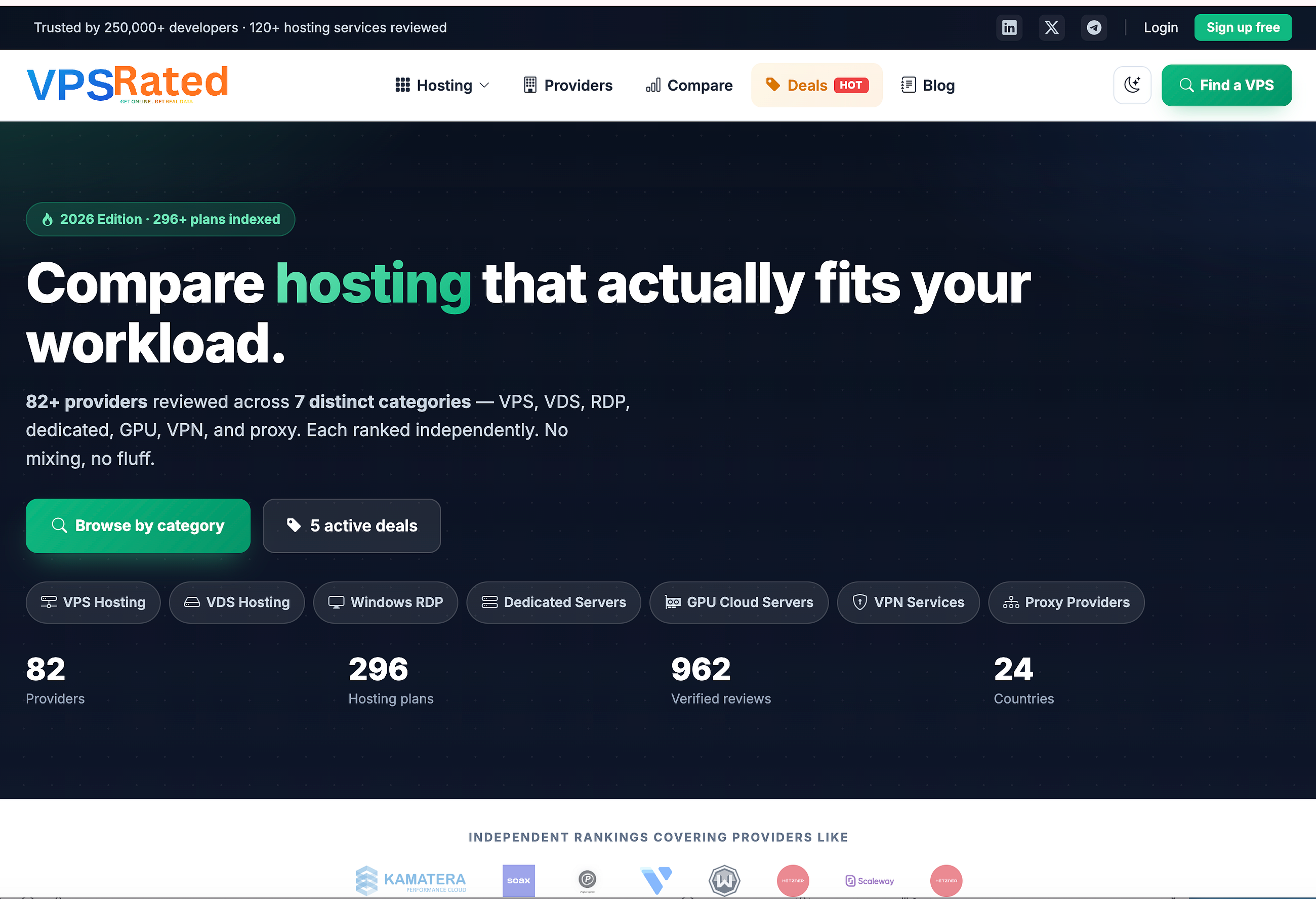The height and width of the screenshot is (899, 1316).
Task: Click the Hetzner logo after Scaleway
Action: (x=946, y=880)
